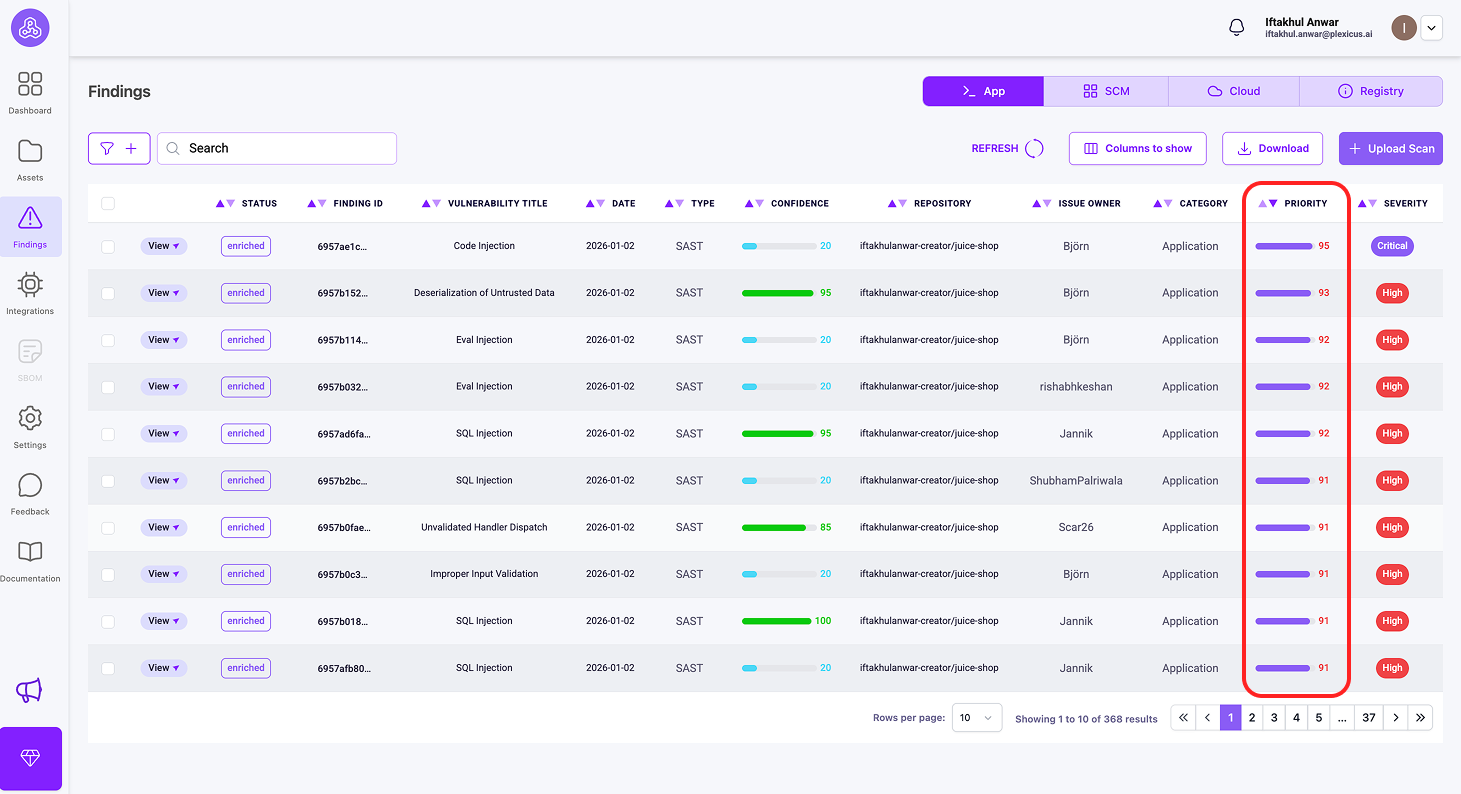The height and width of the screenshot is (794, 1461).
Task: Click inside the Search findings field
Action: pyautogui.click(x=277, y=148)
